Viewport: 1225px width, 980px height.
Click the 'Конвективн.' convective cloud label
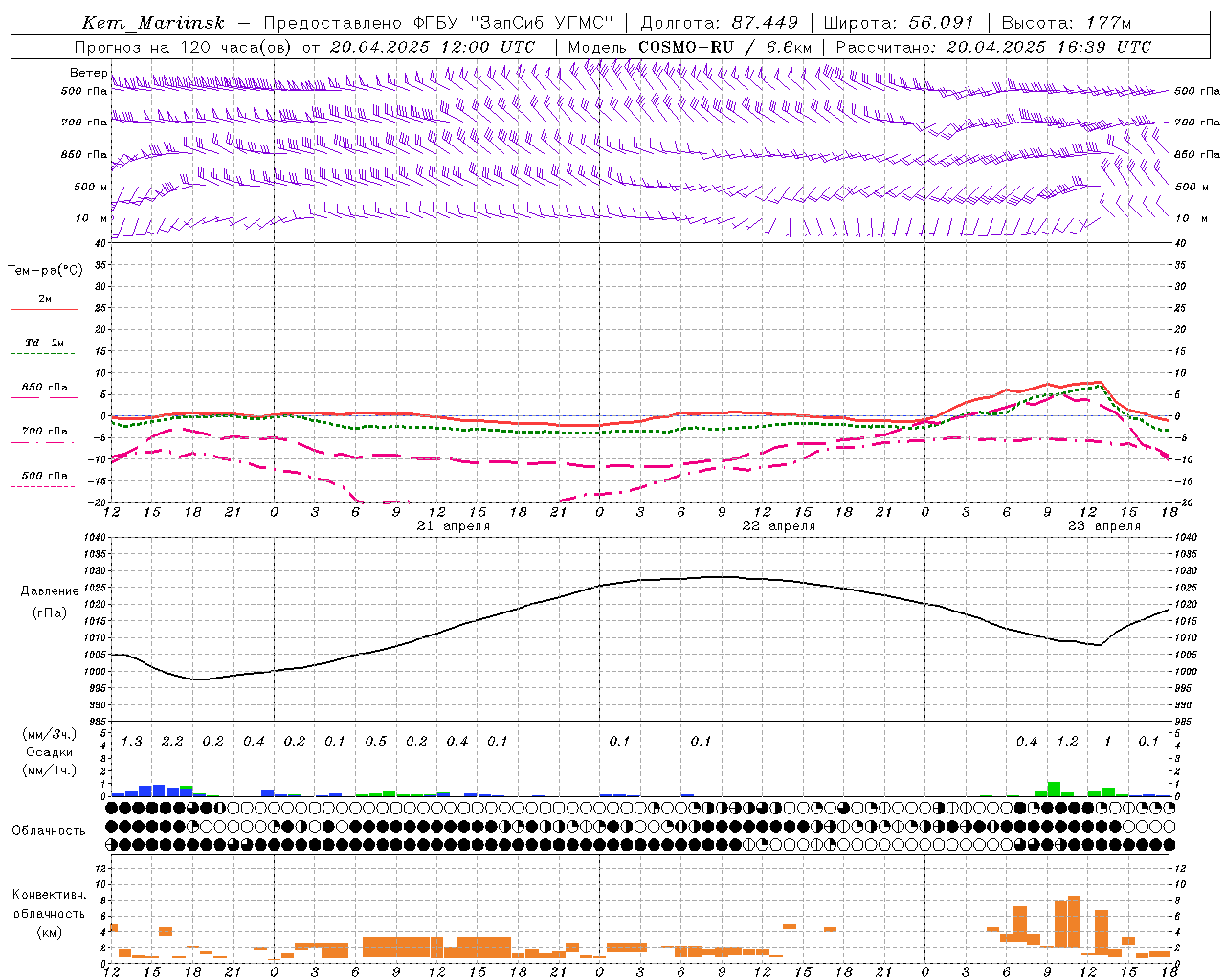click(x=50, y=895)
